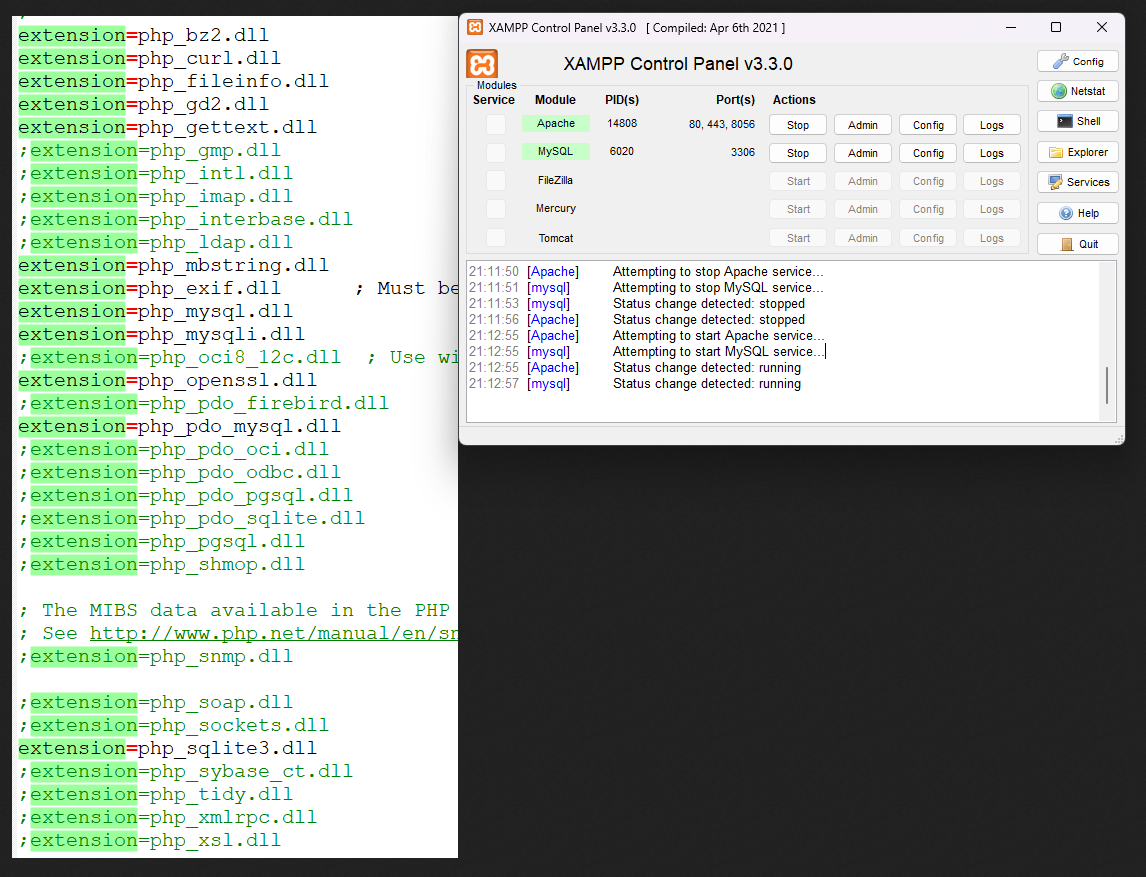The image size is (1146, 877).
Task: Click the MySQL module label
Action: (x=555, y=151)
